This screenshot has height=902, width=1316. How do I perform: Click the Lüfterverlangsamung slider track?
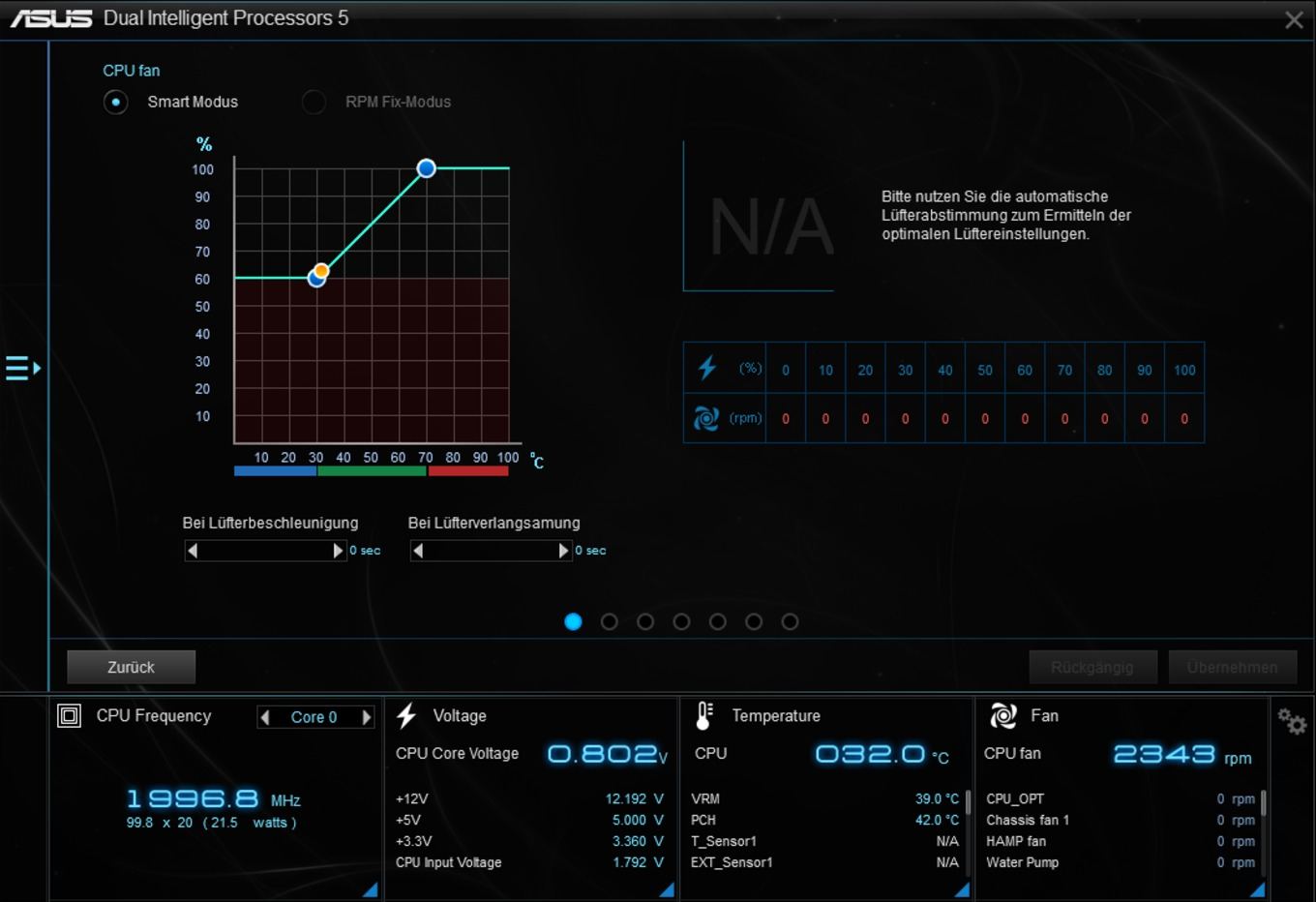point(491,551)
